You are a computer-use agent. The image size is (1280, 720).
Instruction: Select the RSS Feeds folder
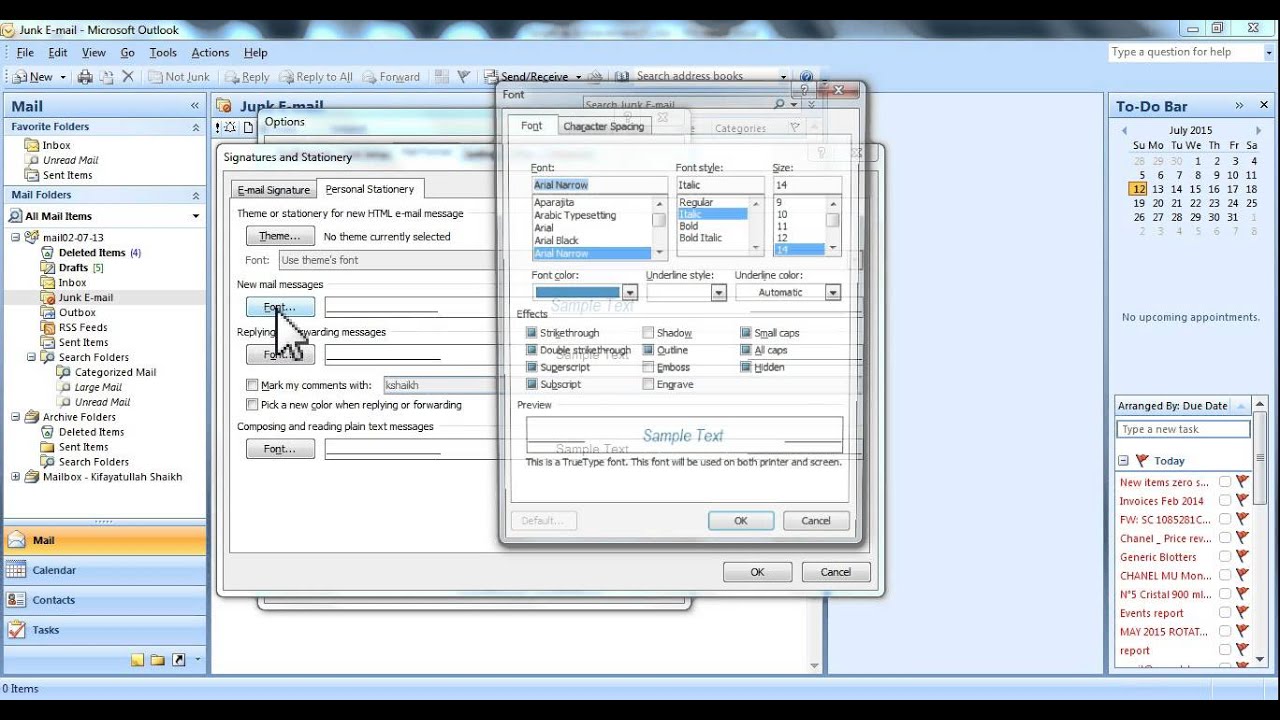click(82, 327)
